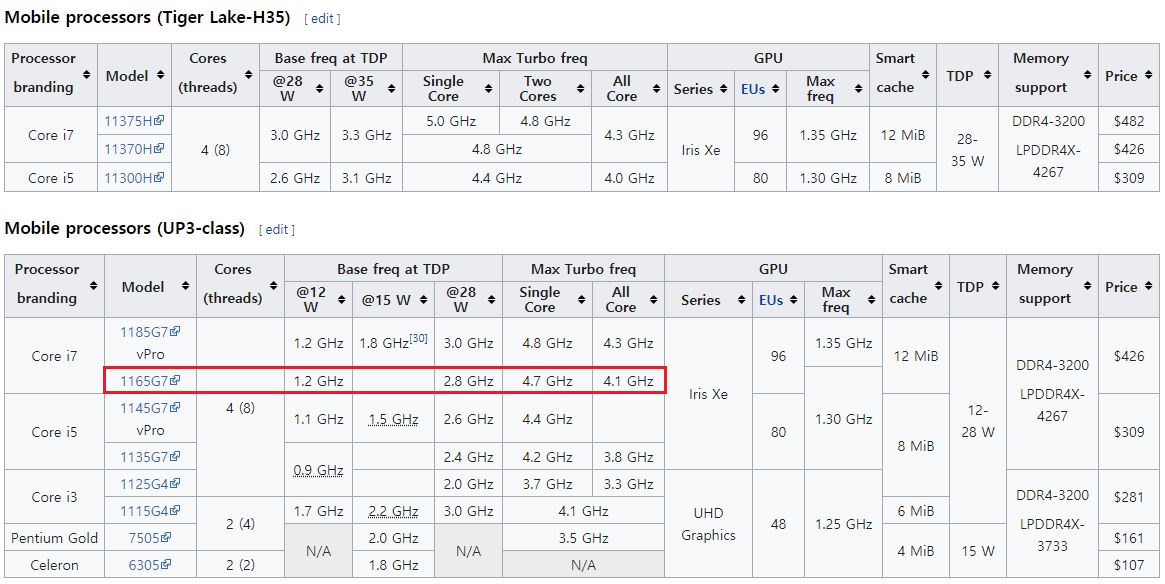
Task: Open the highlighted 1165G7 model link
Action: (x=150, y=380)
